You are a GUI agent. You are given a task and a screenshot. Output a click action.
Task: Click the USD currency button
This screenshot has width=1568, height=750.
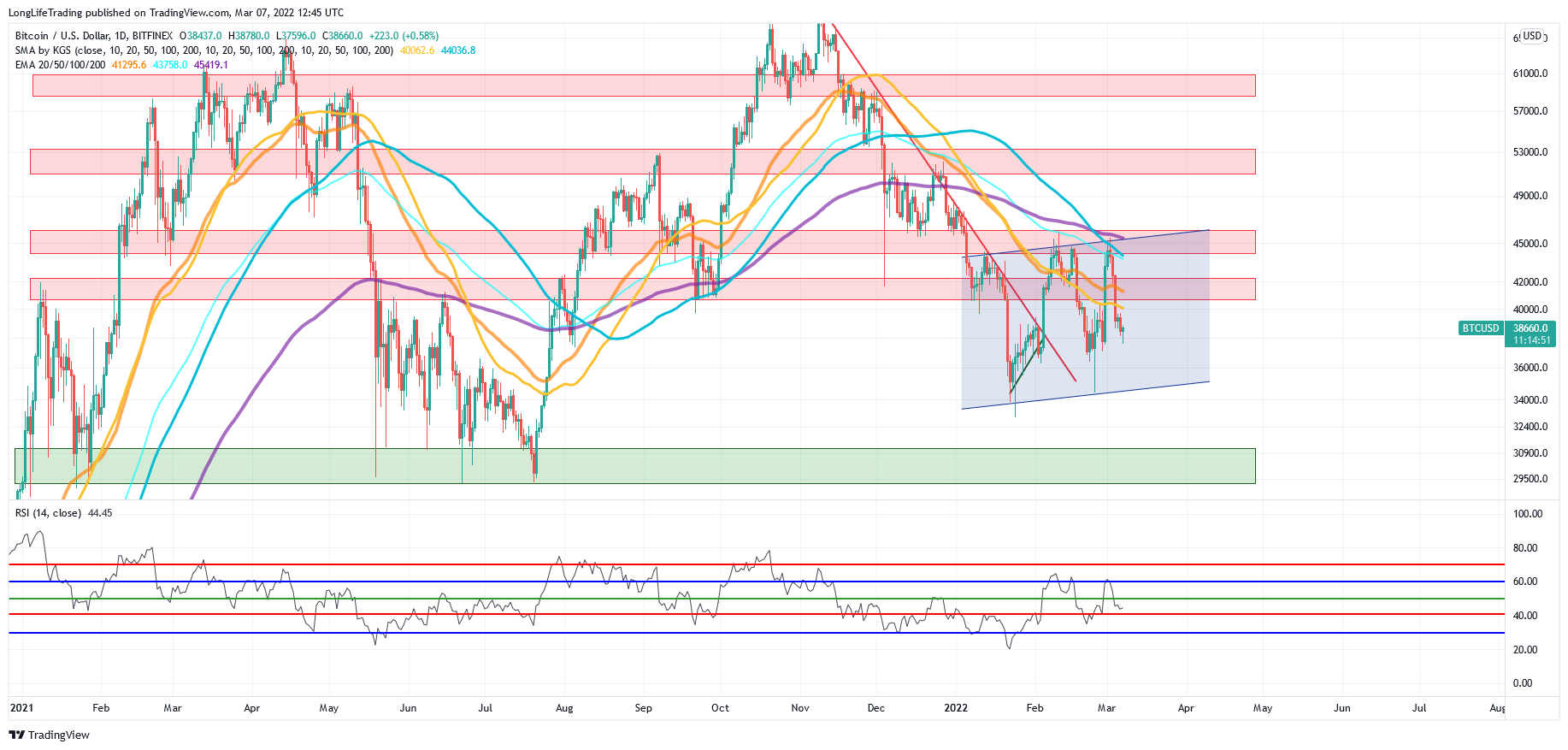(x=1532, y=36)
